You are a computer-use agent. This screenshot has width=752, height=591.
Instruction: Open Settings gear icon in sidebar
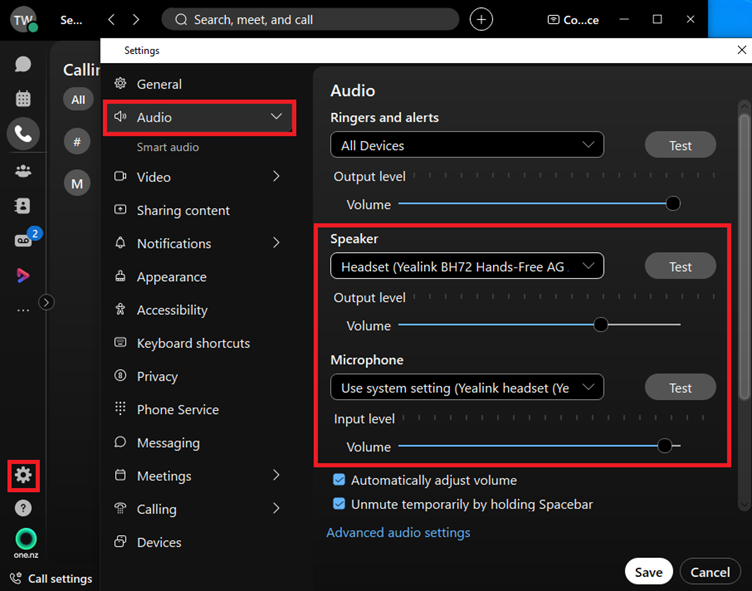click(23, 475)
